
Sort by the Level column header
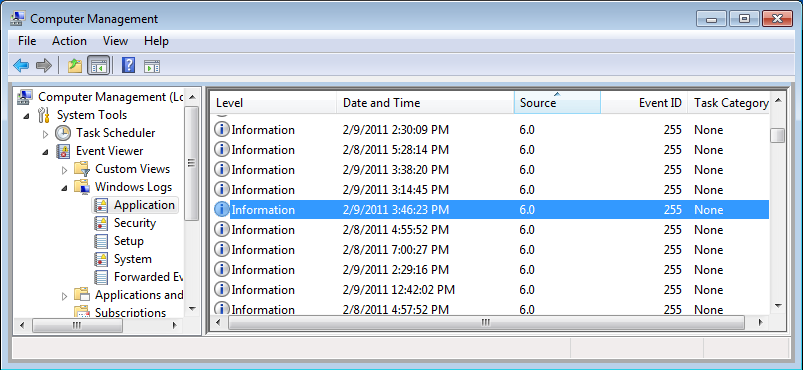273,102
